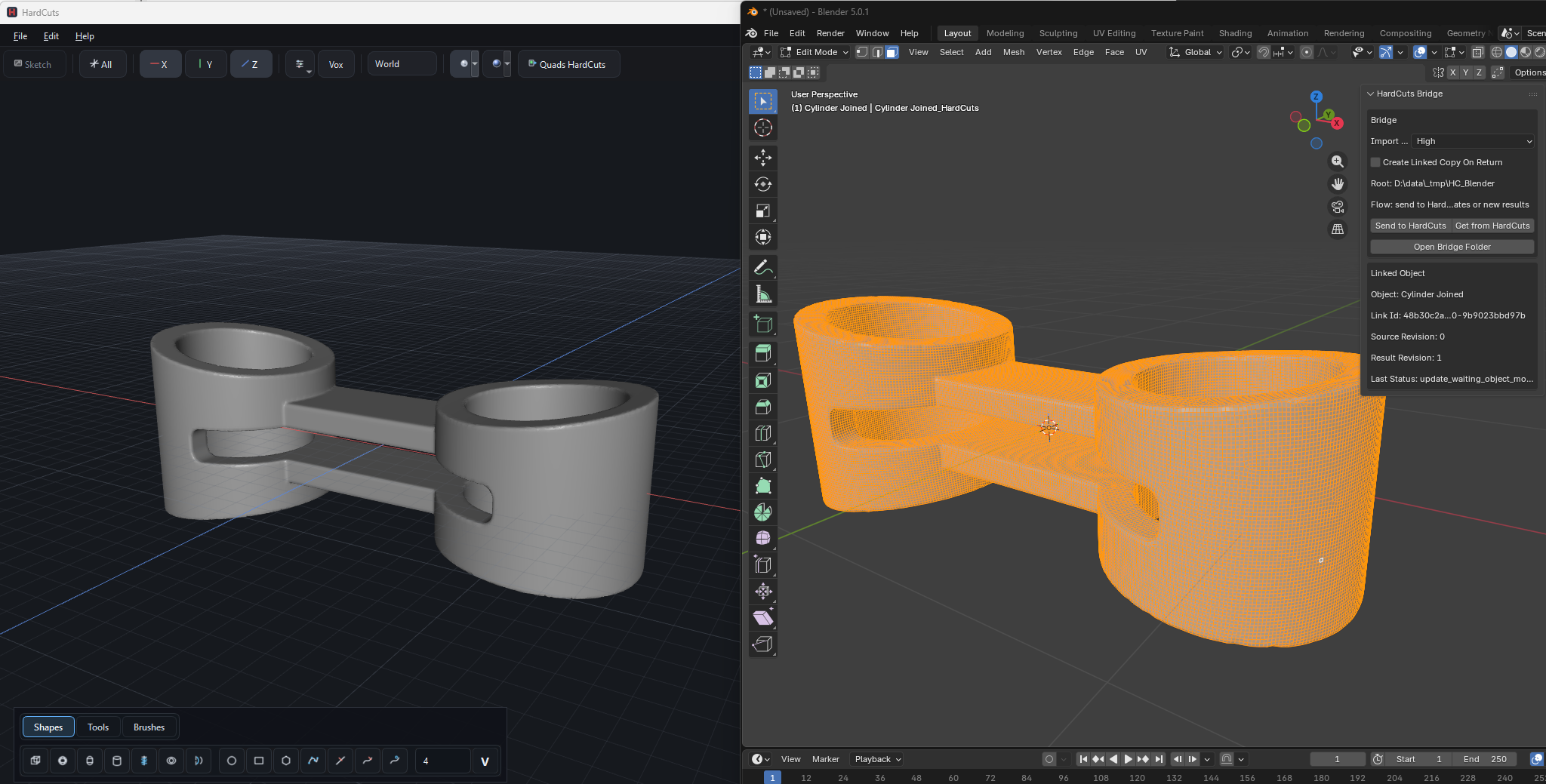Toggle Y axis symmetry in HardCuts
This screenshot has height=784, width=1546.
tap(206, 64)
